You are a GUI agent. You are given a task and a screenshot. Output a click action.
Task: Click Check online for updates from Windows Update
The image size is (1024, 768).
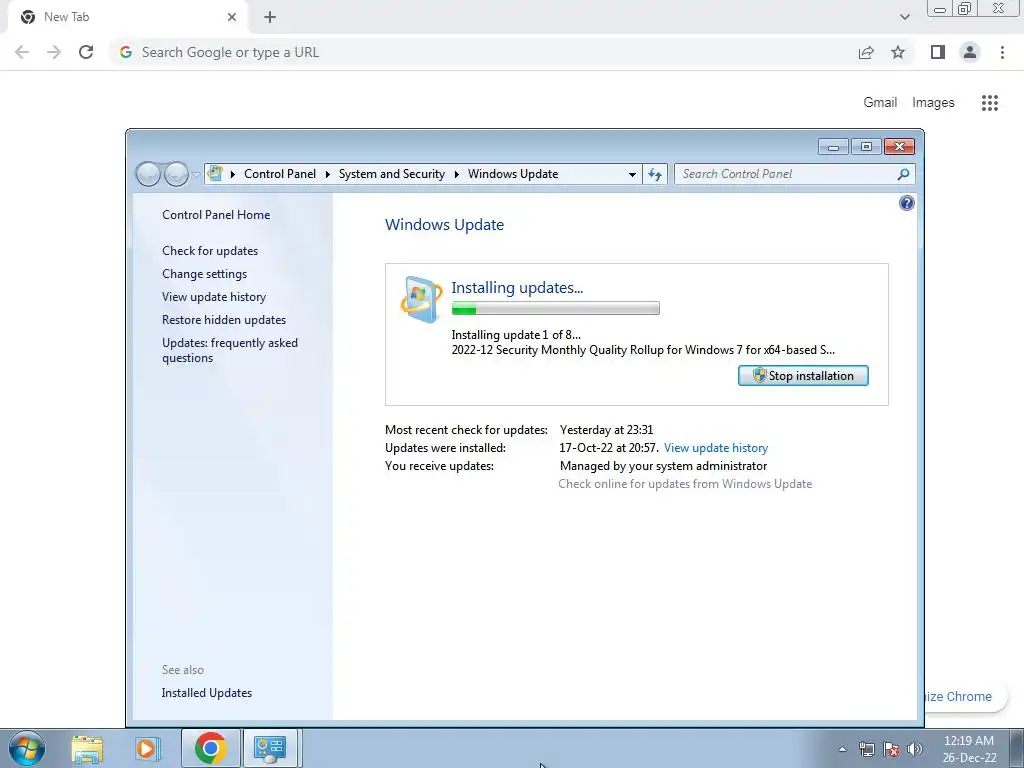pyautogui.click(x=685, y=484)
